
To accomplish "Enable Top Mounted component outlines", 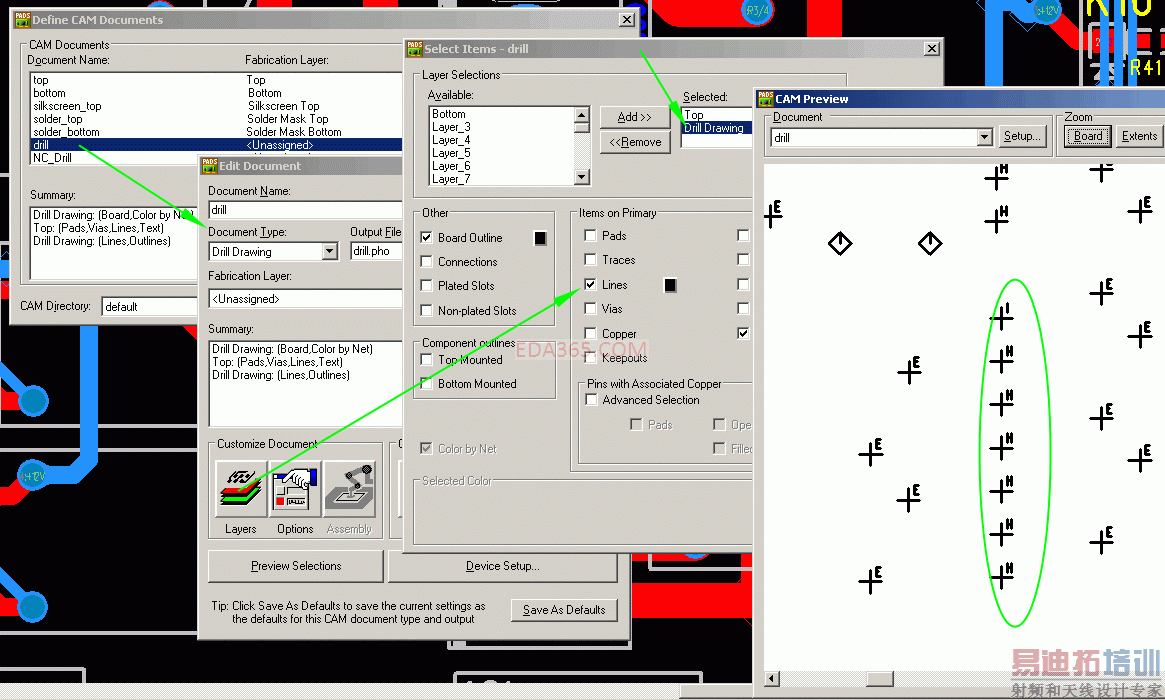I will [x=426, y=360].
